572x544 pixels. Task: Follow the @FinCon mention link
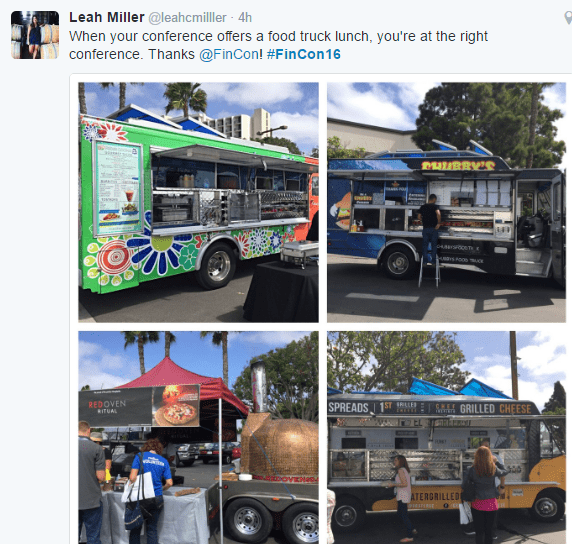(229, 54)
